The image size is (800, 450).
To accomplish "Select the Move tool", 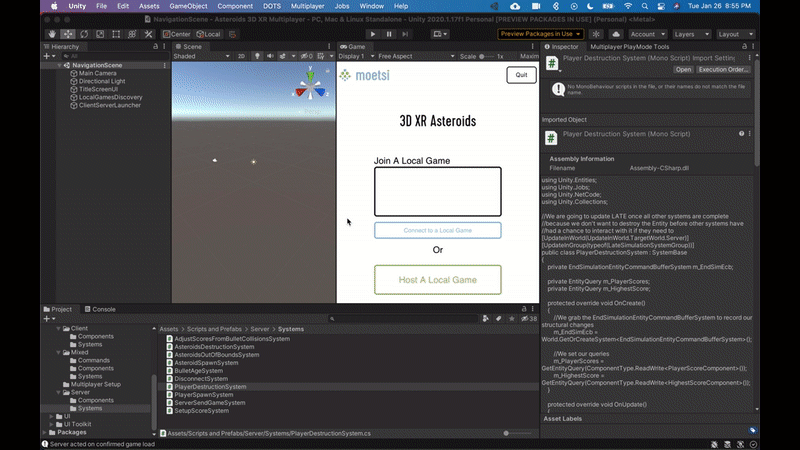I will (67, 34).
